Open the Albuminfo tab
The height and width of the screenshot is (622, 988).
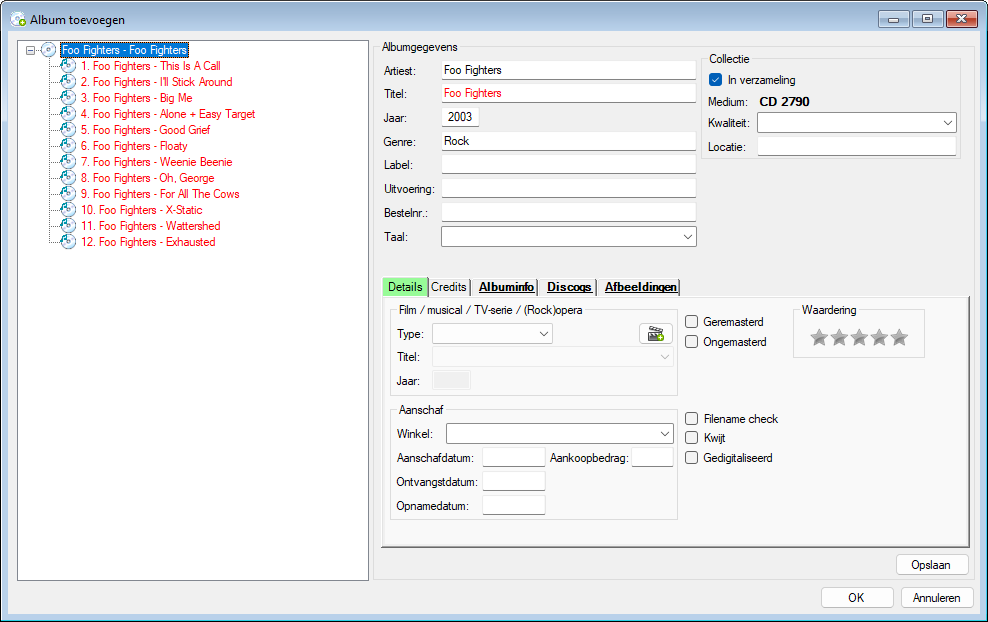[x=506, y=287]
